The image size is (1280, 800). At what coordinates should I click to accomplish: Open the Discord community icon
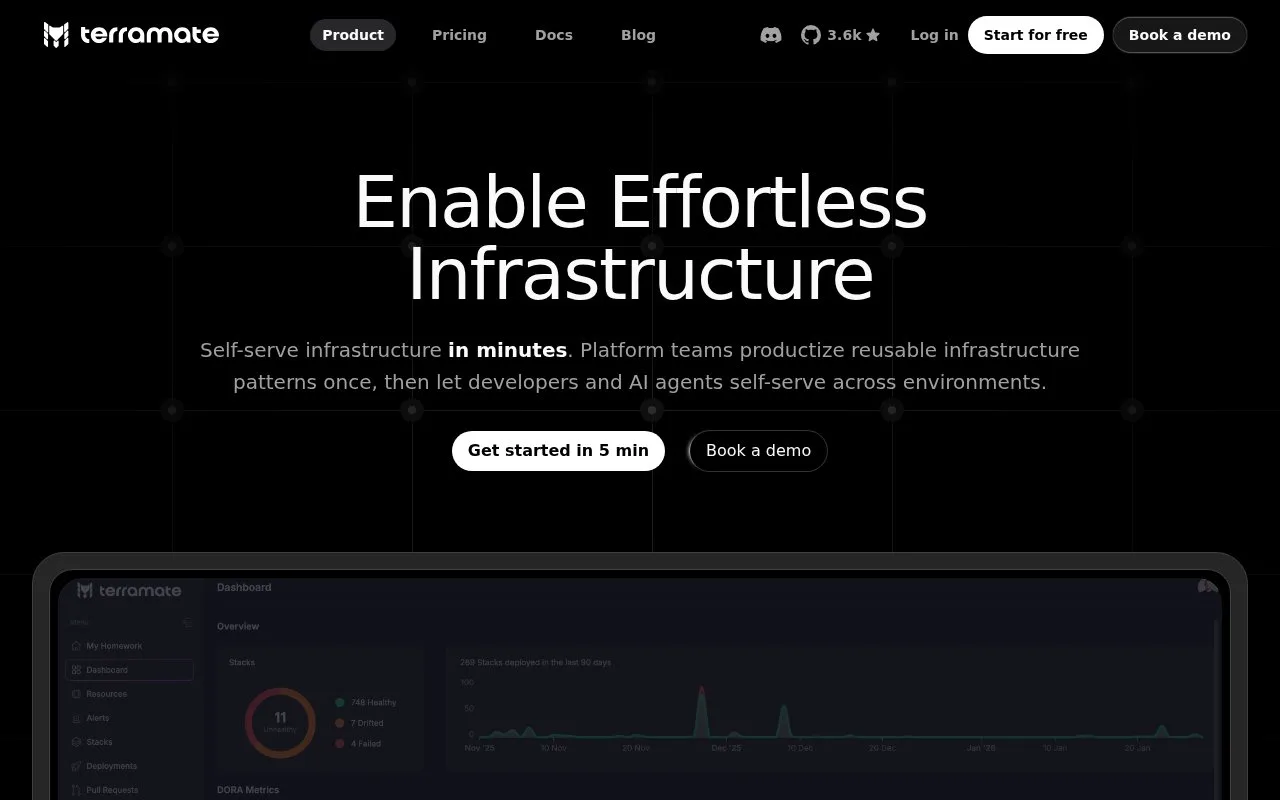[x=771, y=35]
